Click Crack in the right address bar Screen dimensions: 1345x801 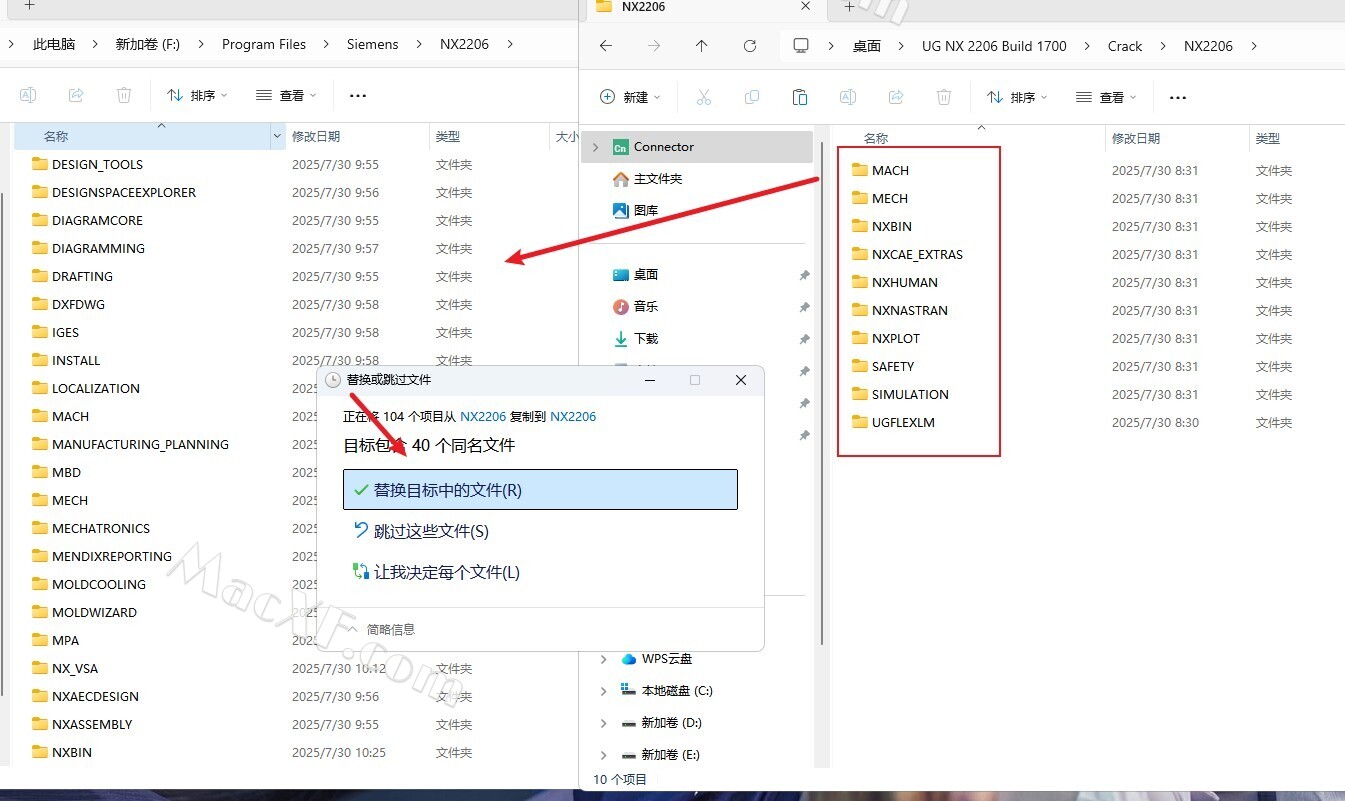click(x=1125, y=46)
